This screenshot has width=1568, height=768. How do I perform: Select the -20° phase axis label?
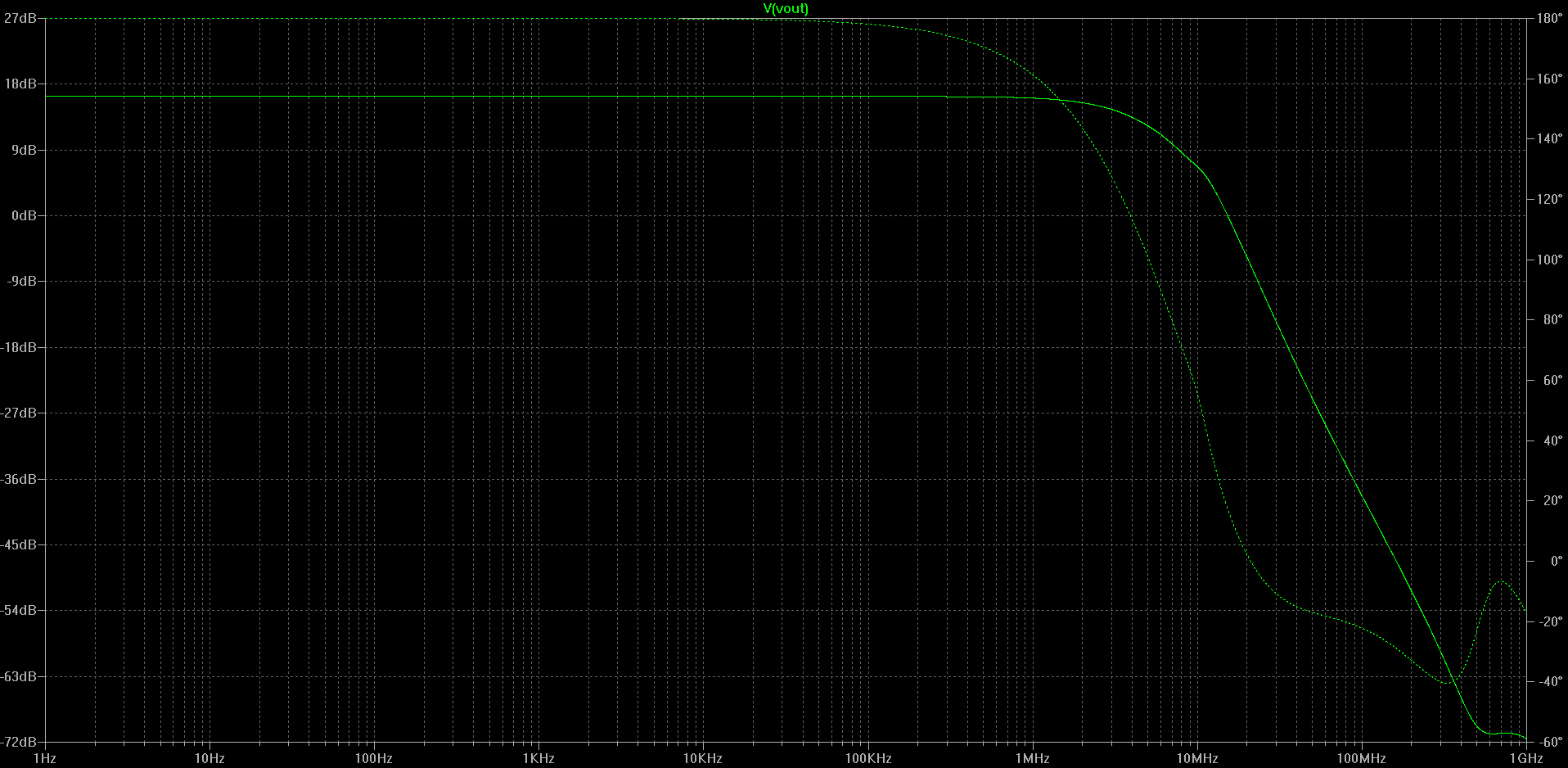point(1550,621)
